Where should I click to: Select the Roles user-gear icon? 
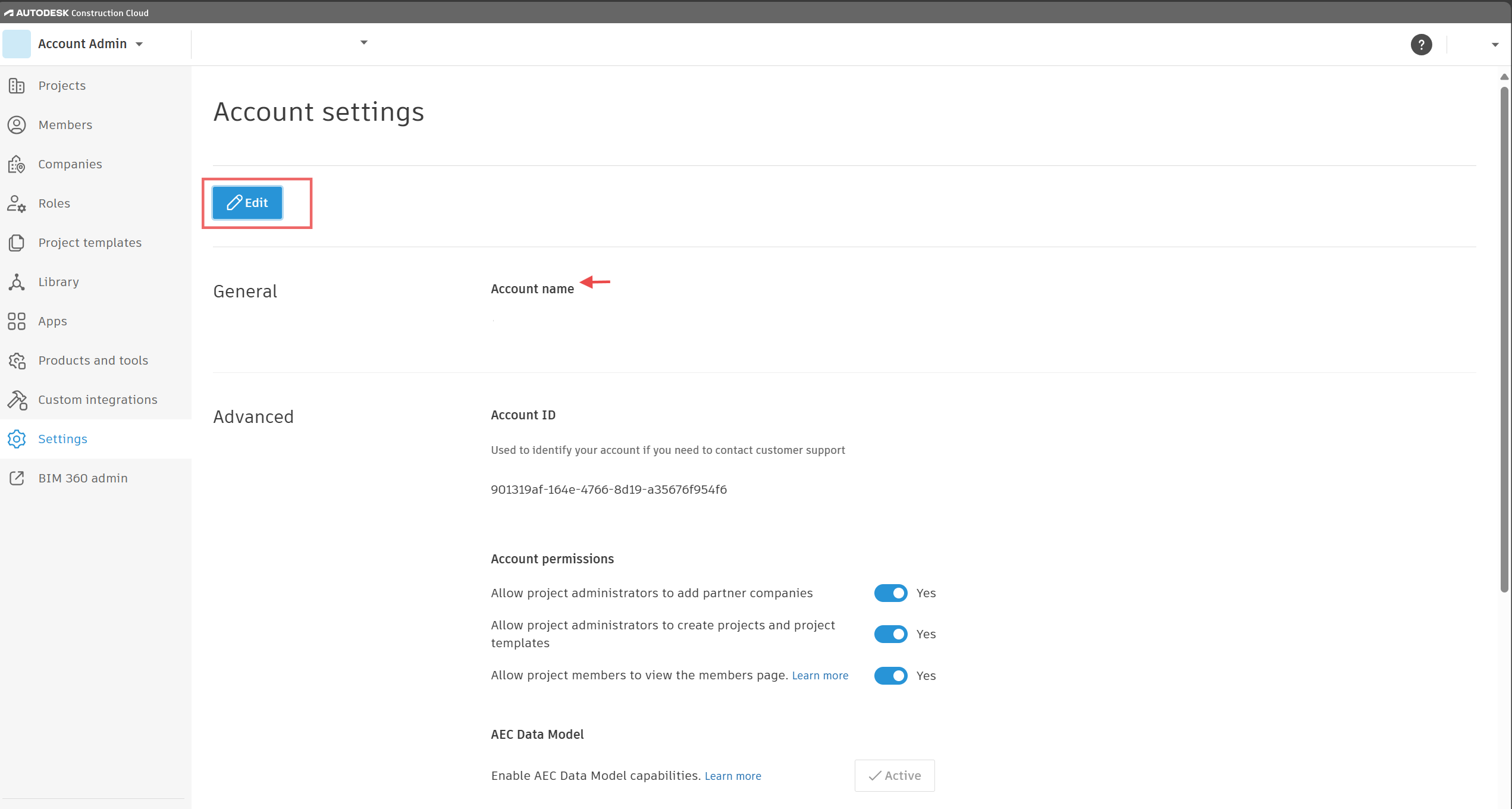[x=17, y=203]
